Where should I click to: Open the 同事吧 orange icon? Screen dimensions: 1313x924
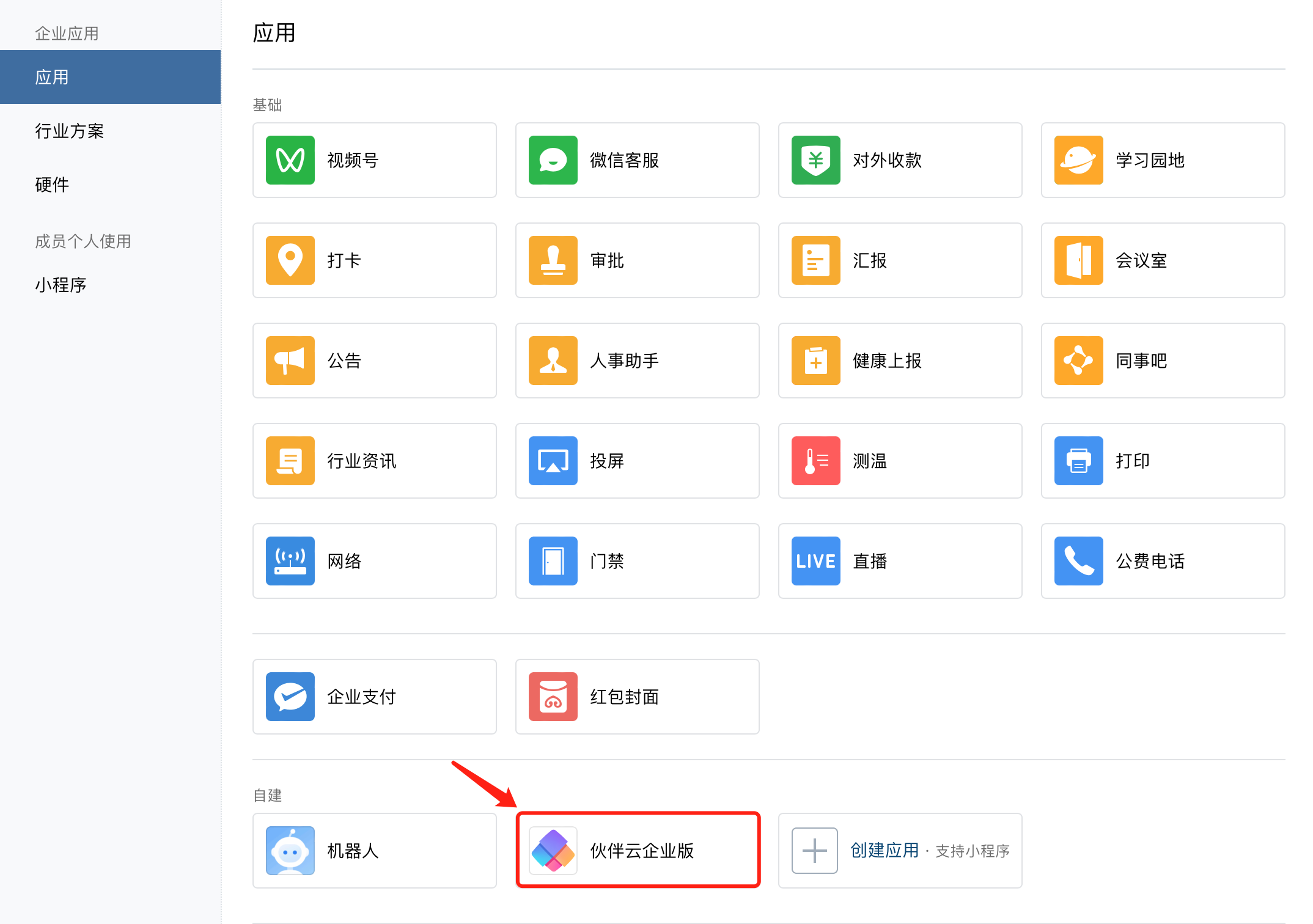click(1079, 361)
